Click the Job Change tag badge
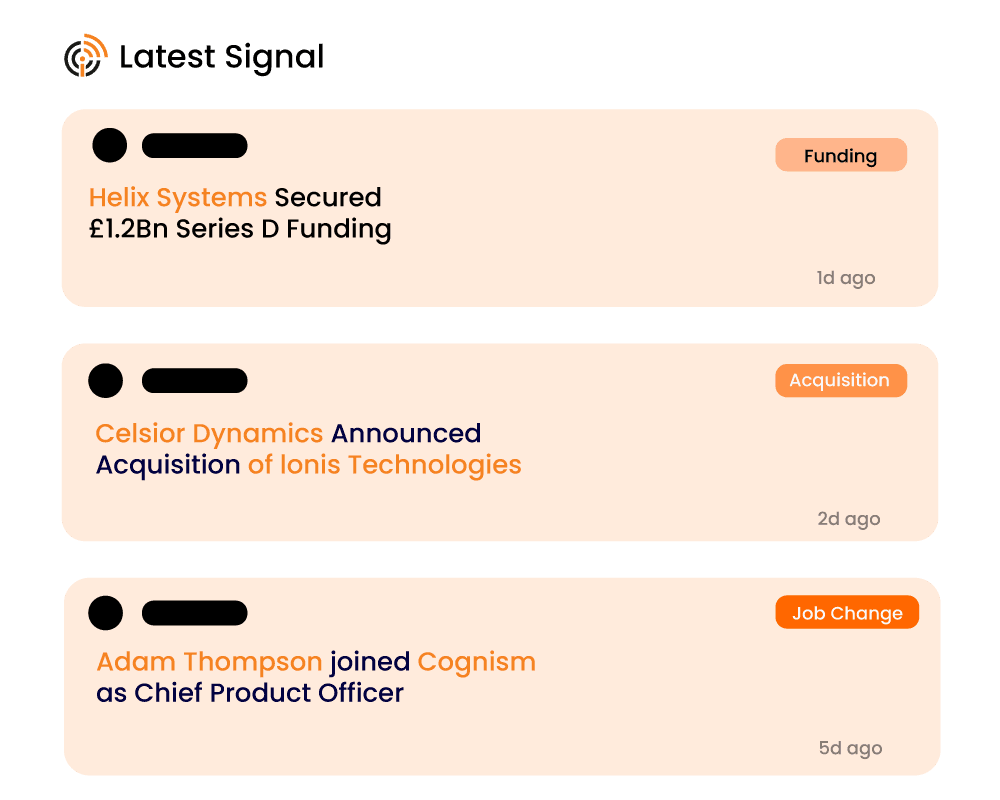Screen dimensions: 1000x800 coord(847,613)
